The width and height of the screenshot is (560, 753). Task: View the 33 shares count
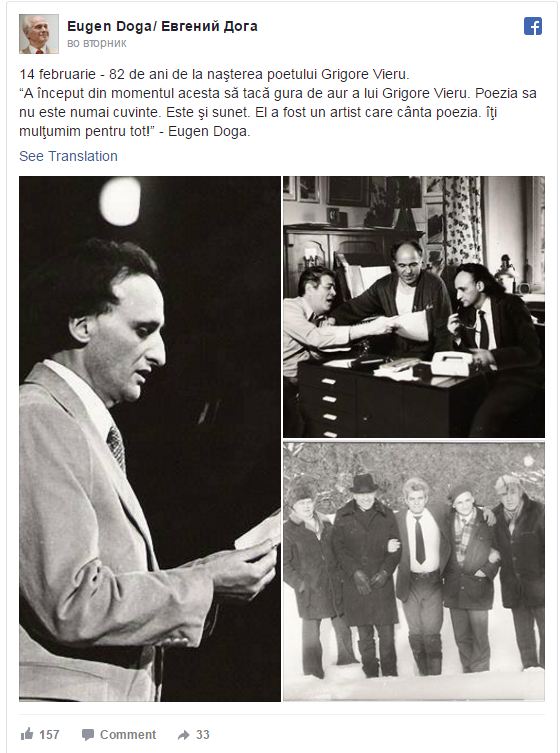(x=203, y=735)
